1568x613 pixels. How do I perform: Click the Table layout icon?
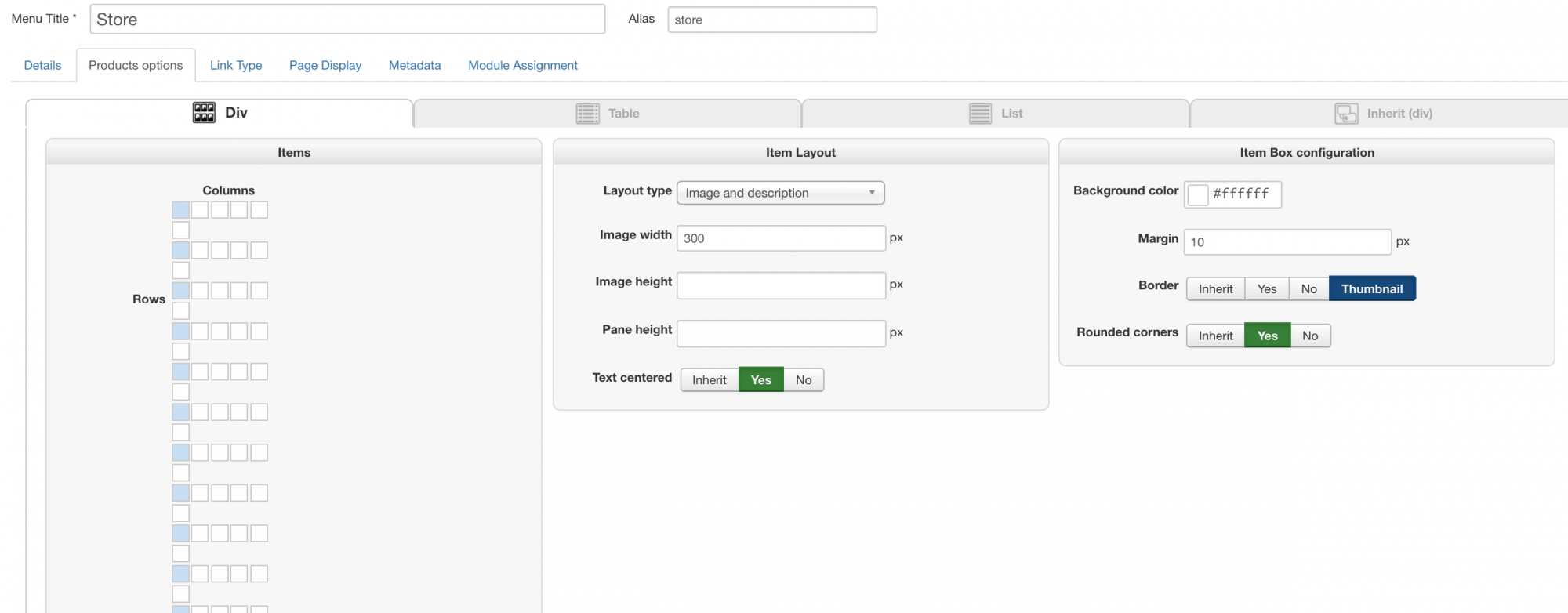[588, 114]
